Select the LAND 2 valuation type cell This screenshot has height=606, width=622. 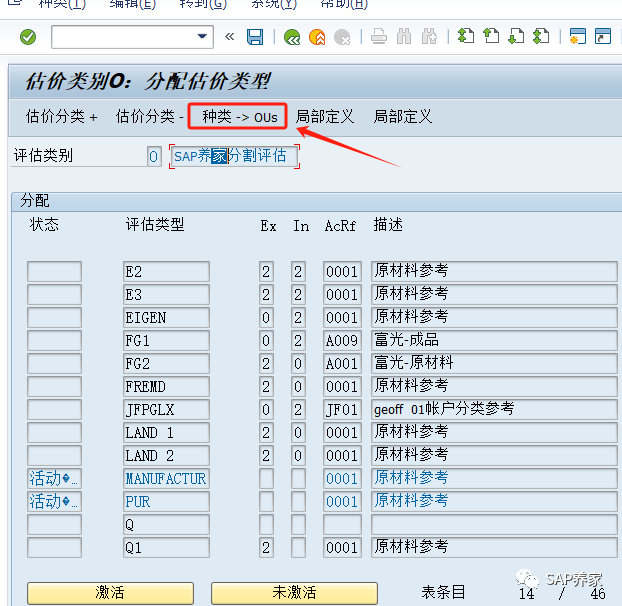pyautogui.click(x=166, y=456)
